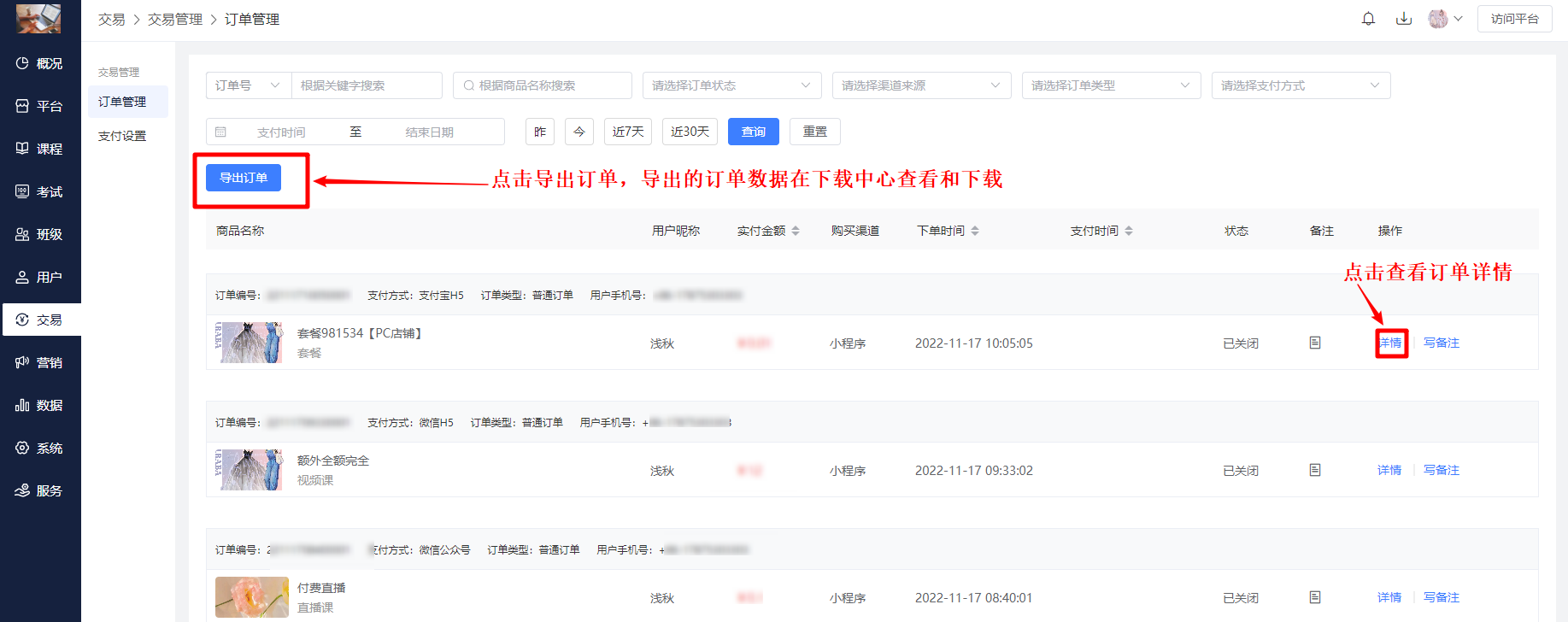The height and width of the screenshot is (622, 1568).
Task: Open 服务 in the sidebar
Action: click(40, 490)
